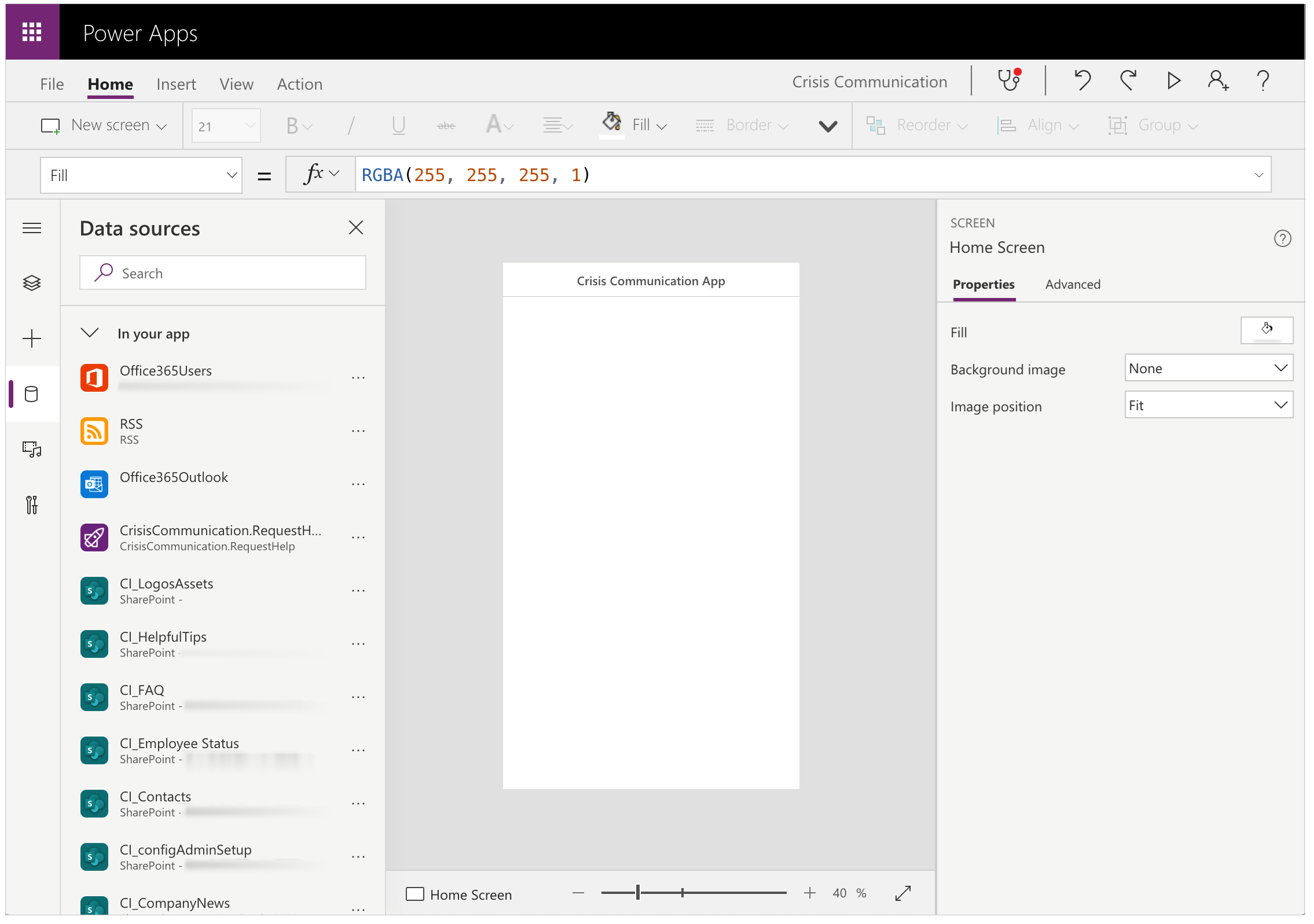Click the Properties tab in Screen panel

[985, 284]
